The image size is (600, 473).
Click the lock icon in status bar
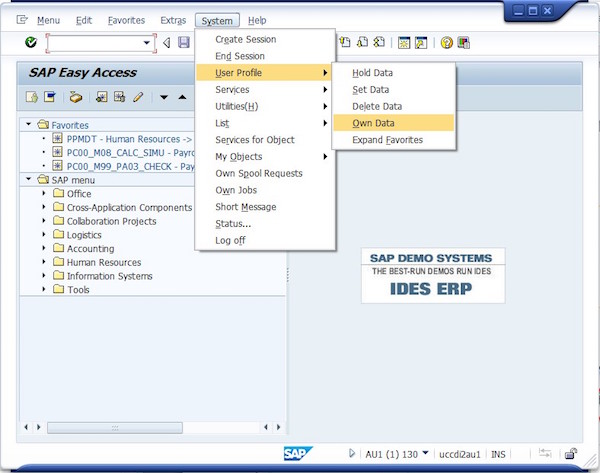(570, 453)
